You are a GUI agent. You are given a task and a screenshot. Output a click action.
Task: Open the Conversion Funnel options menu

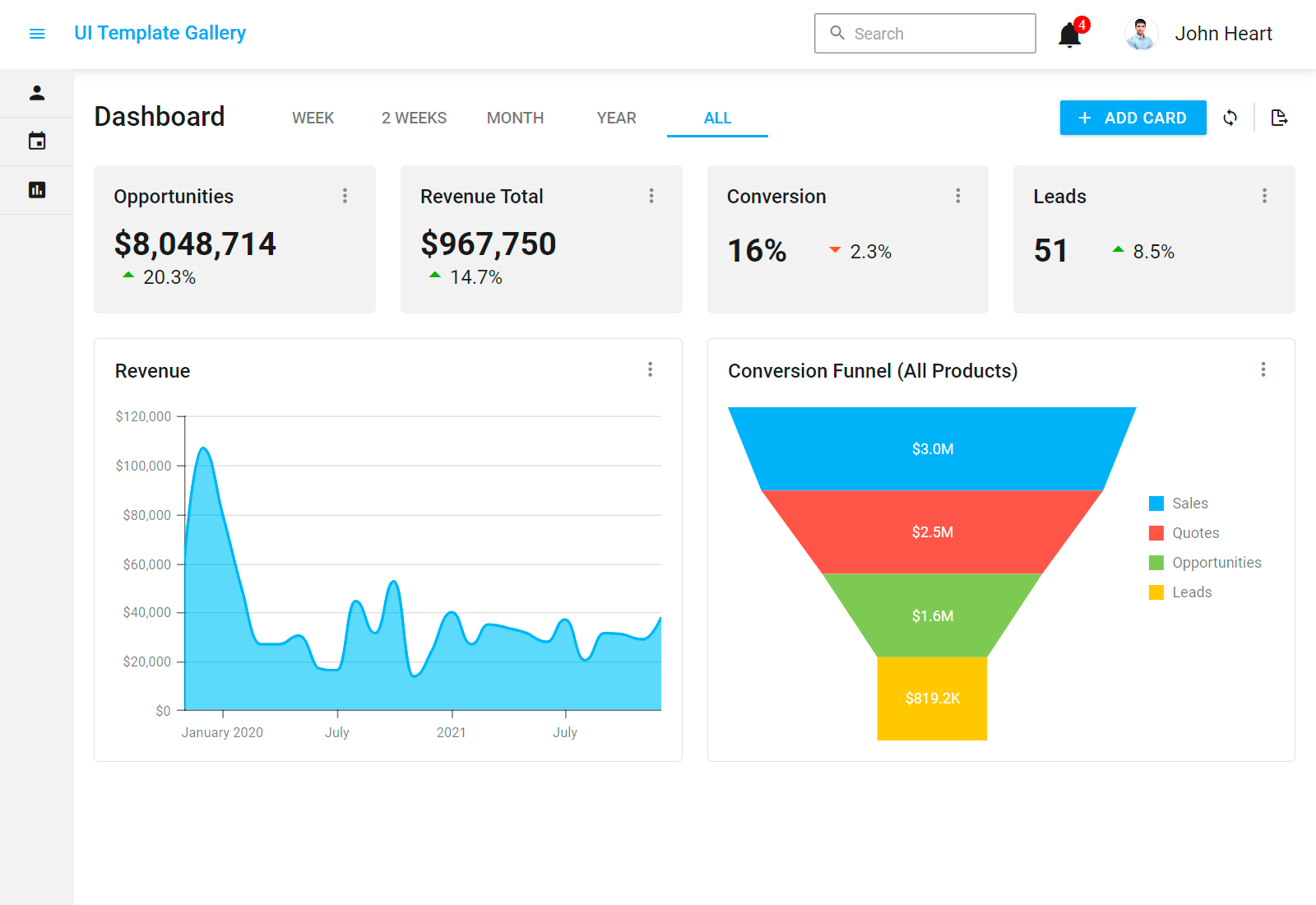coord(1263,370)
